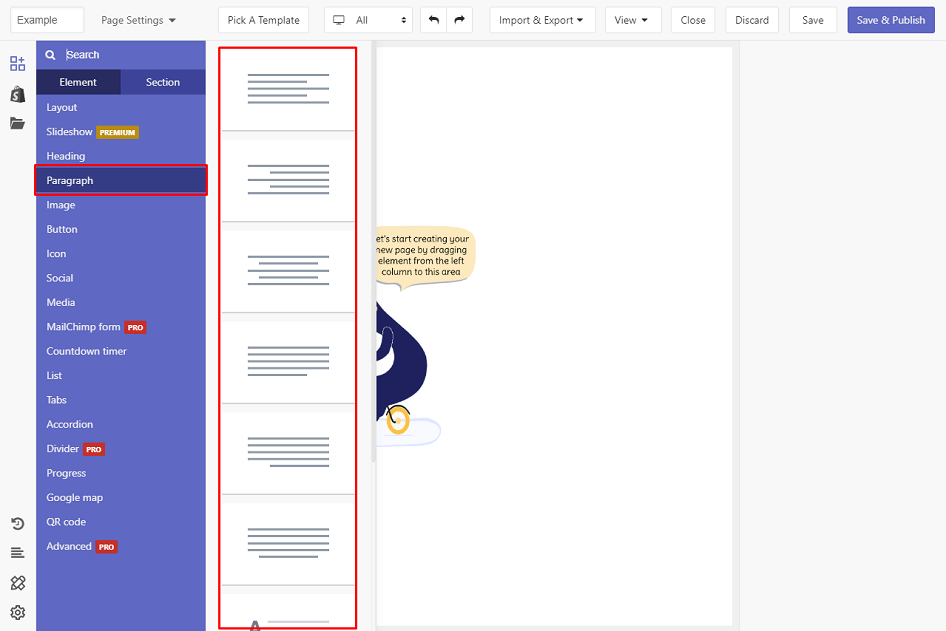Open the add elements icon in left rail
Viewport: 946px width, 631px height.
[x=17, y=63]
